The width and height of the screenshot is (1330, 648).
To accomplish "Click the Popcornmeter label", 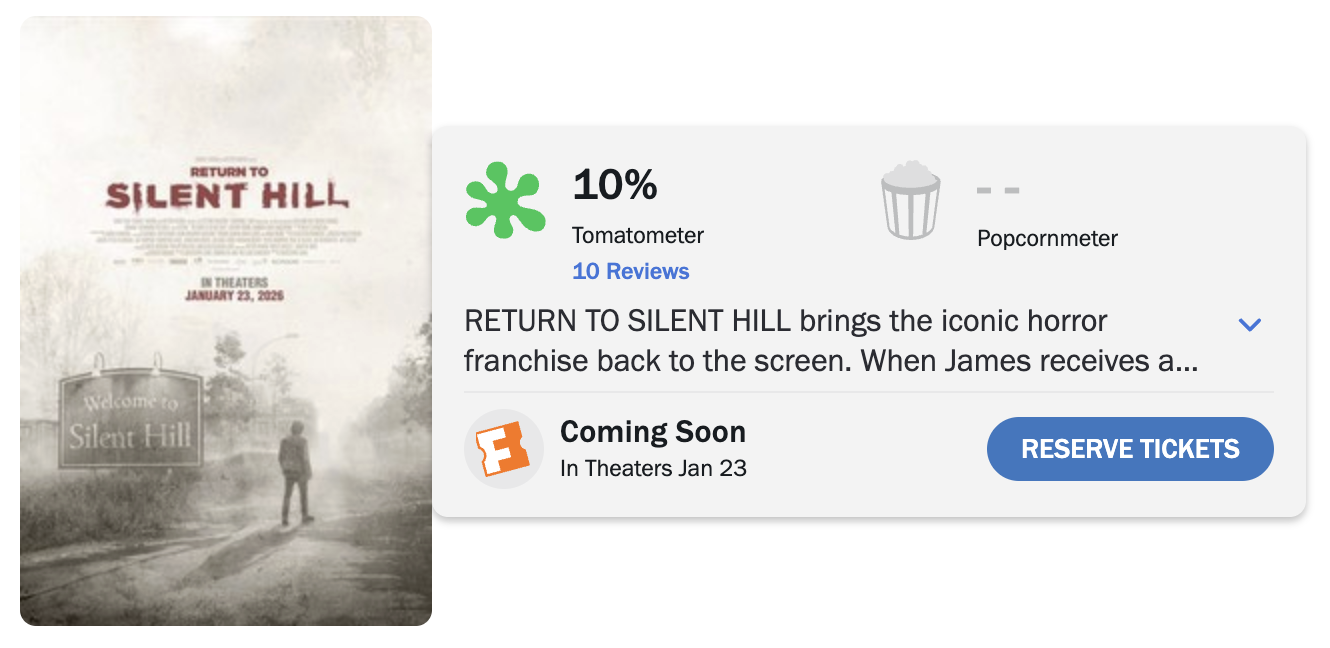I will 1047,238.
